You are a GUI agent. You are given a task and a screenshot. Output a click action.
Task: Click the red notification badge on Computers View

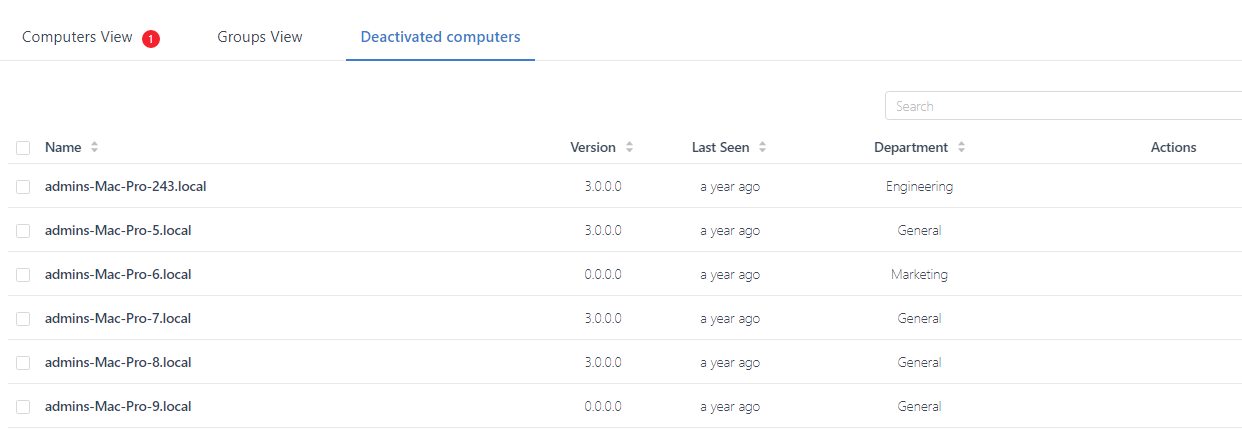(x=150, y=39)
